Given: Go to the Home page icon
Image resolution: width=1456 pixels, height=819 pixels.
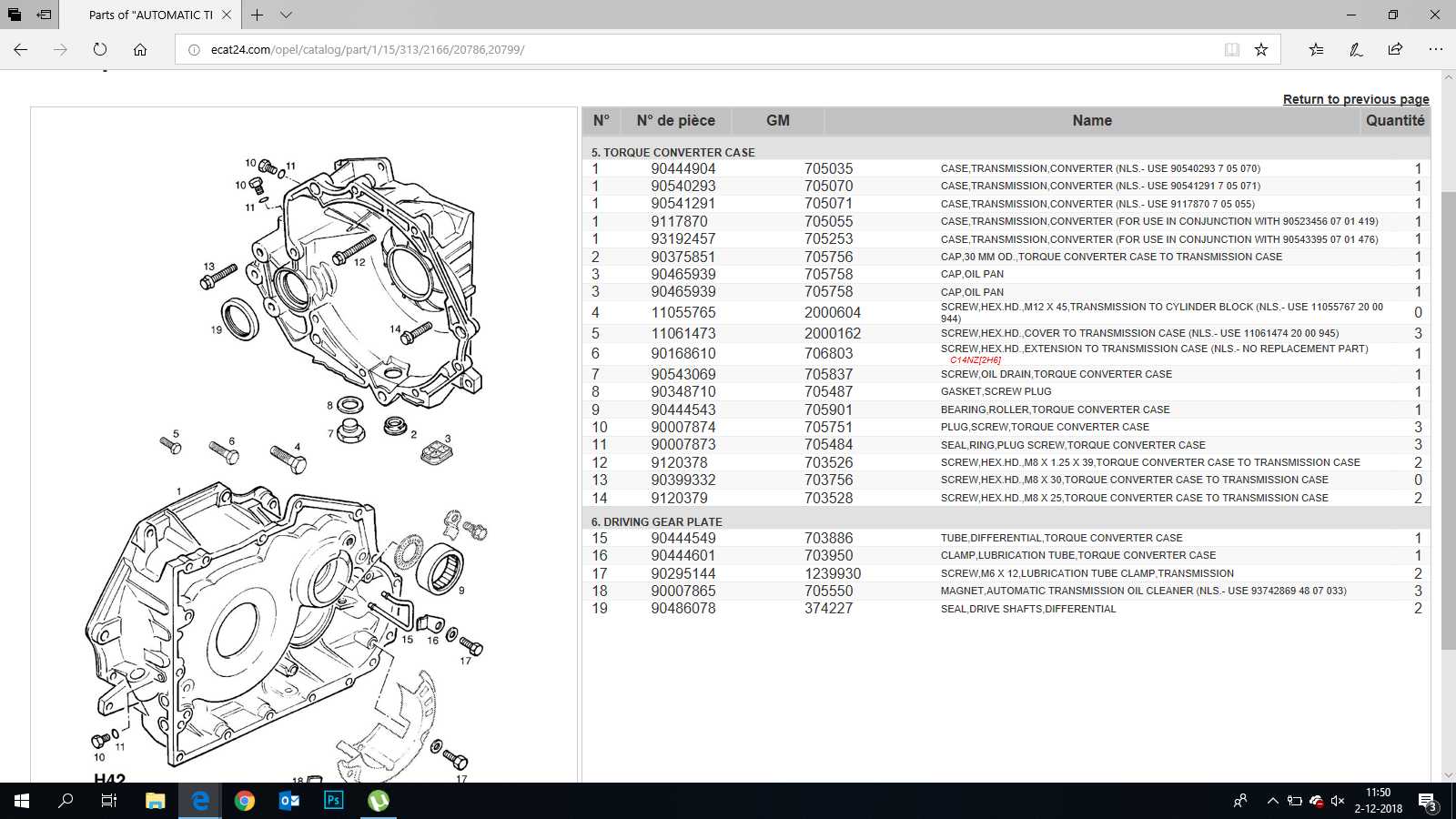Looking at the screenshot, I should coord(140,49).
